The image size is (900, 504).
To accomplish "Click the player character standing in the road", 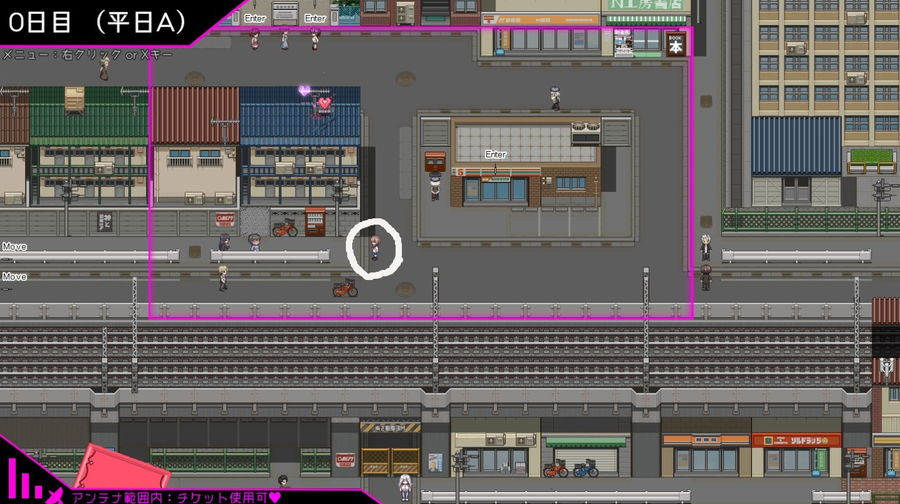I will 374,248.
